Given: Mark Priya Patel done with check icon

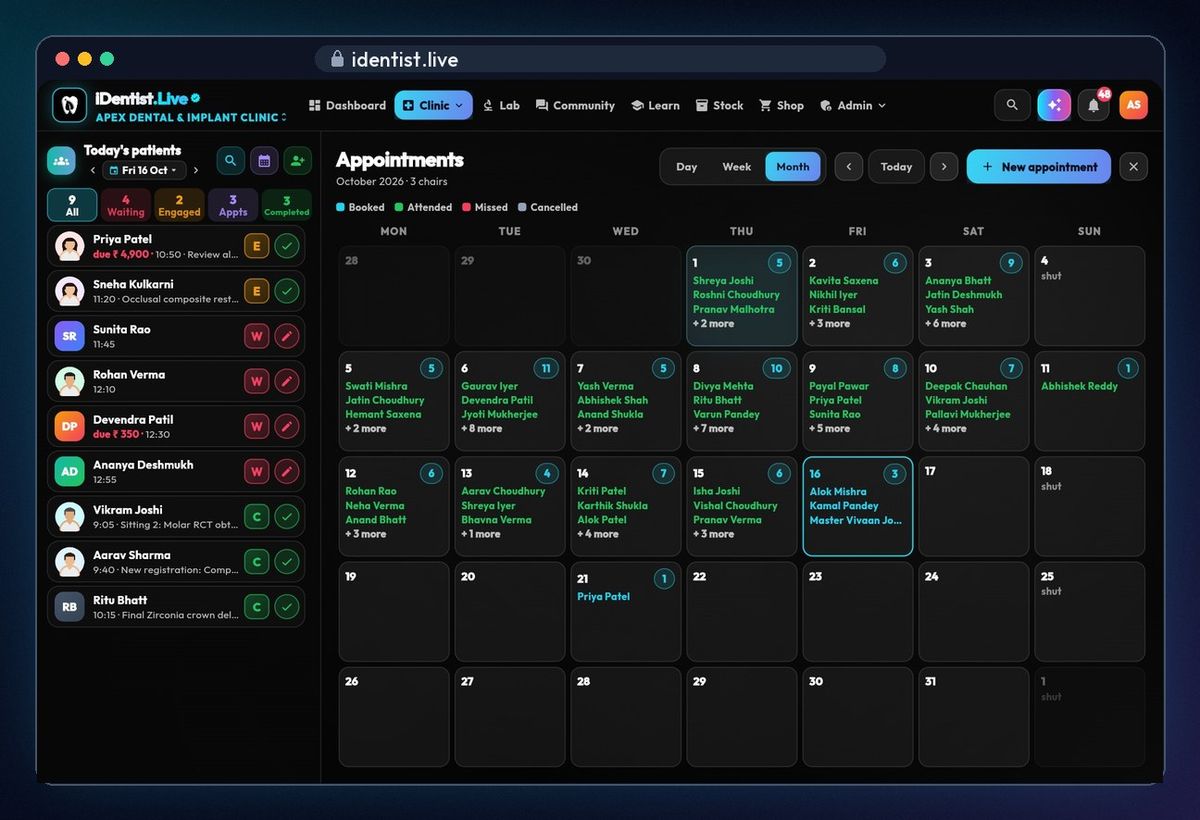Looking at the screenshot, I should point(287,246).
